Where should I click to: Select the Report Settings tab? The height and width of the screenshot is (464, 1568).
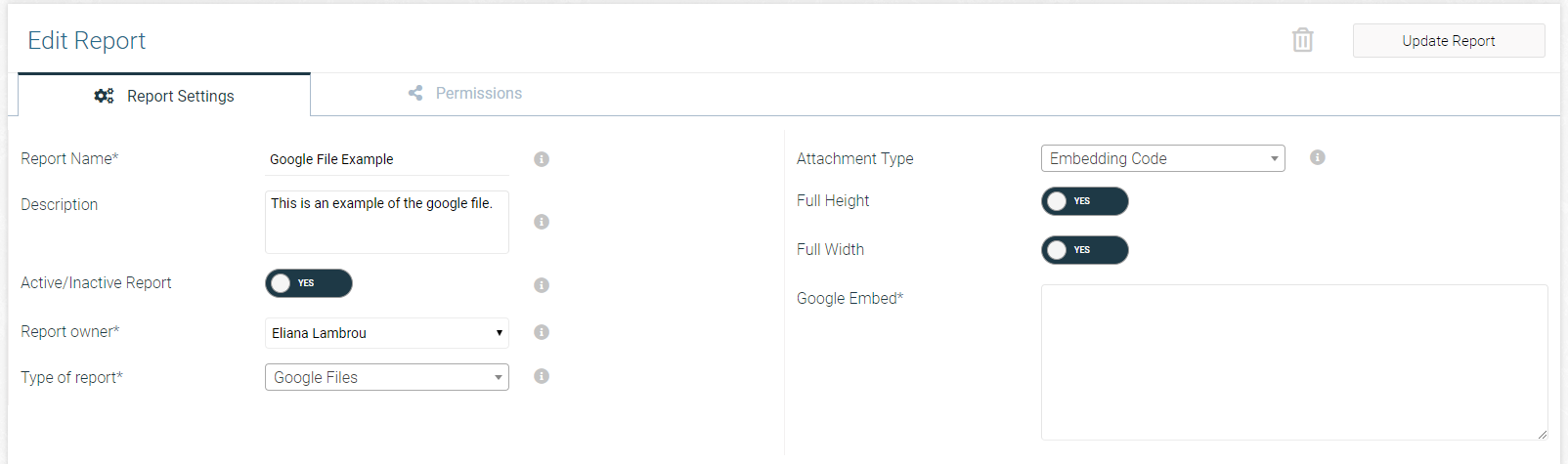click(x=164, y=96)
